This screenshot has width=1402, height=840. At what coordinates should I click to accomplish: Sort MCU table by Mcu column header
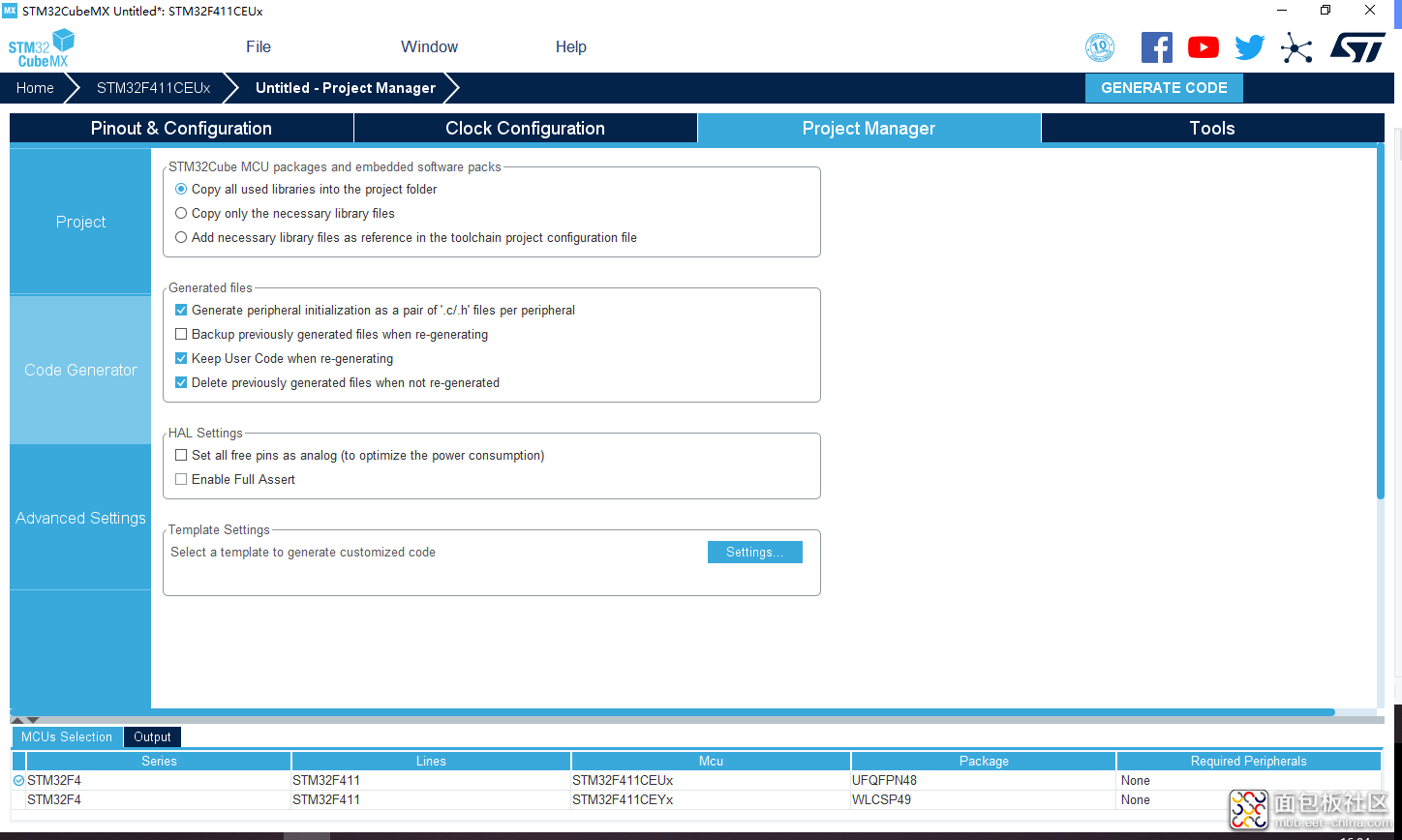[x=711, y=761]
